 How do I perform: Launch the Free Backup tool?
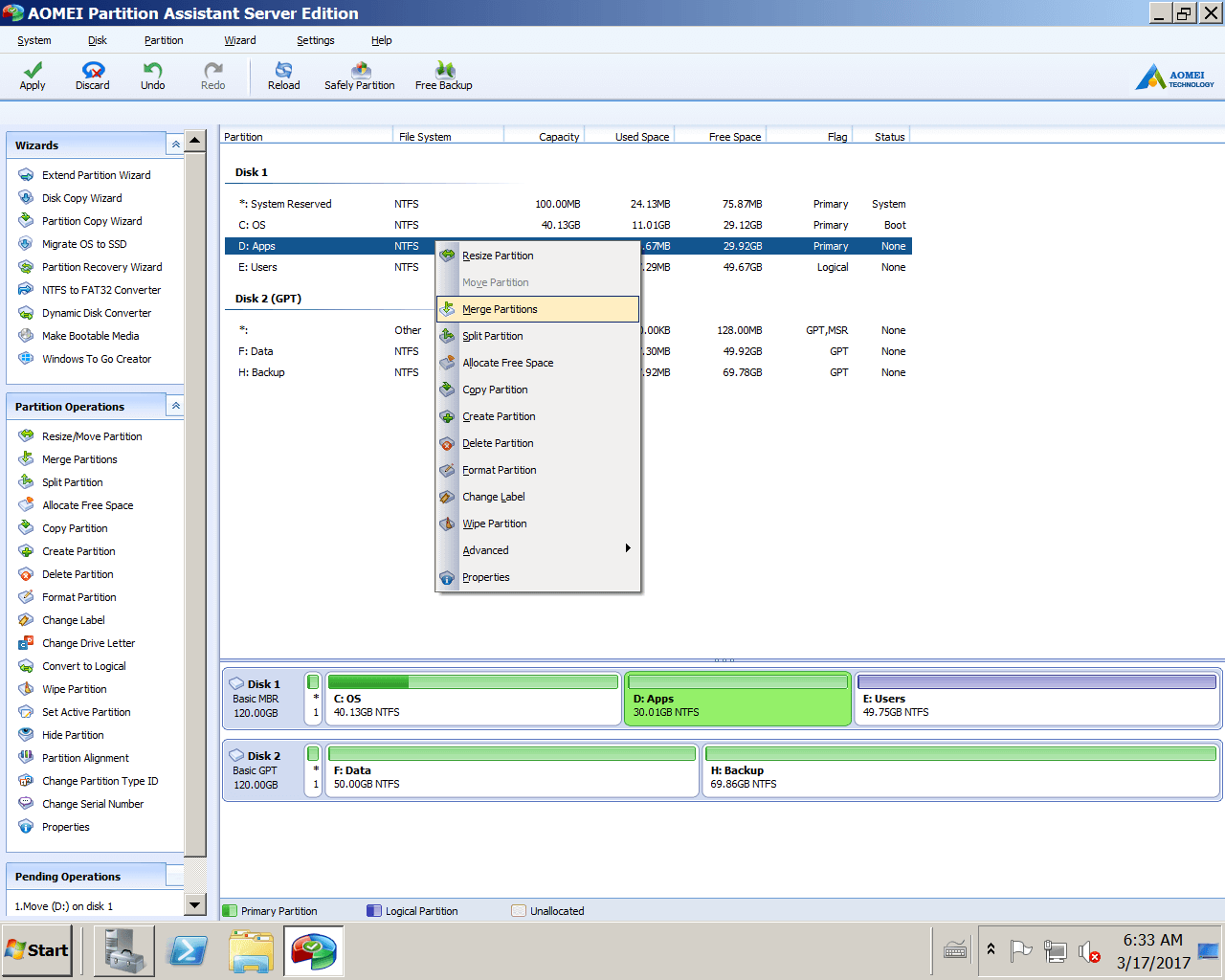tap(443, 76)
